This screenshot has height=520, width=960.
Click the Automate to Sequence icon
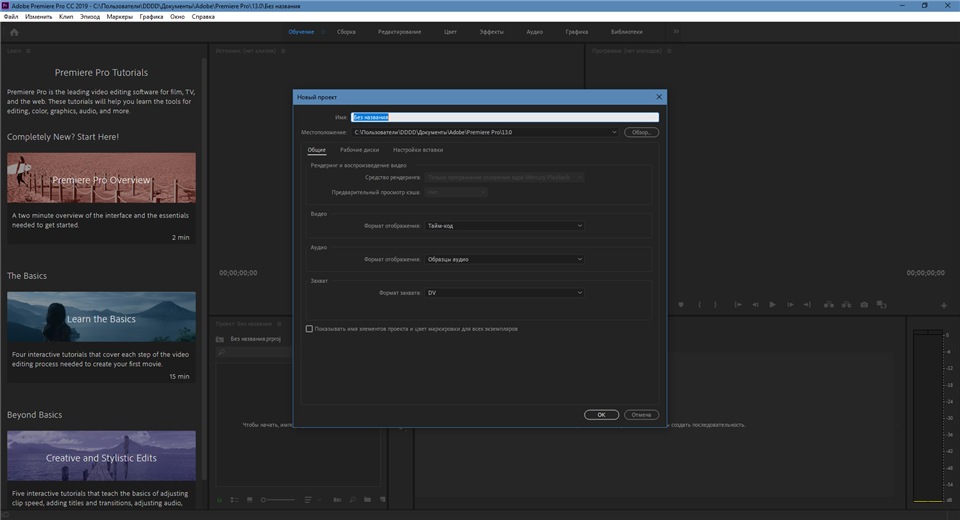click(x=337, y=500)
